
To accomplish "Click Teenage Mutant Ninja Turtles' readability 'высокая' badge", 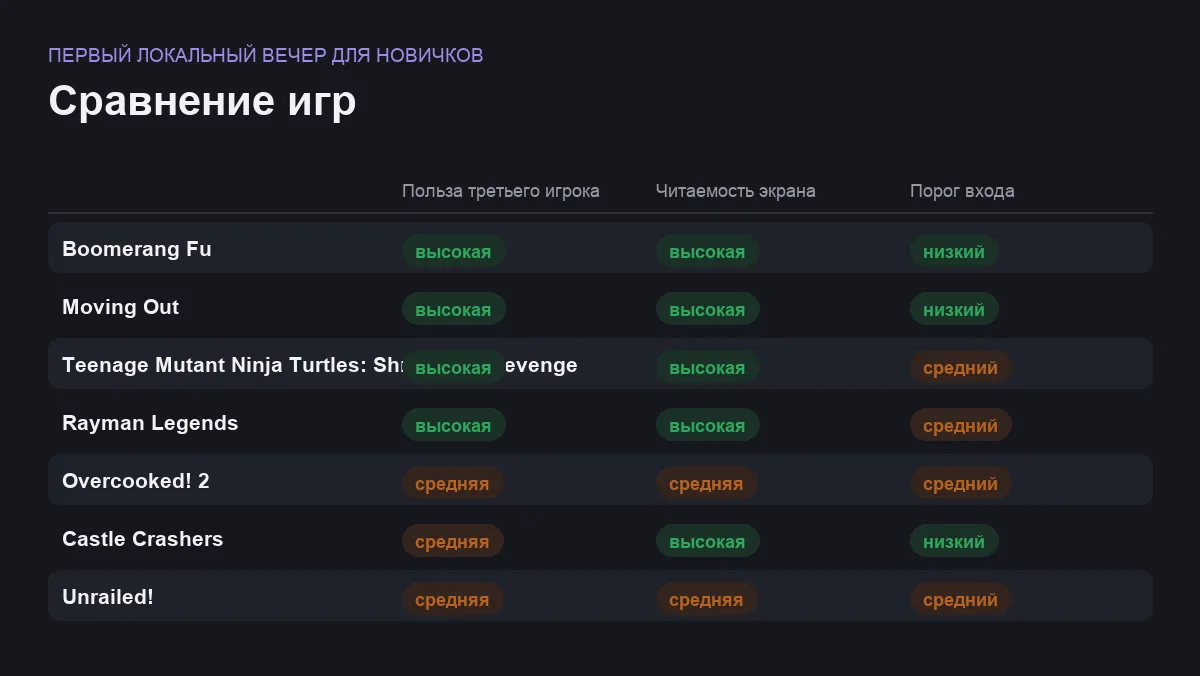I will point(708,367).
